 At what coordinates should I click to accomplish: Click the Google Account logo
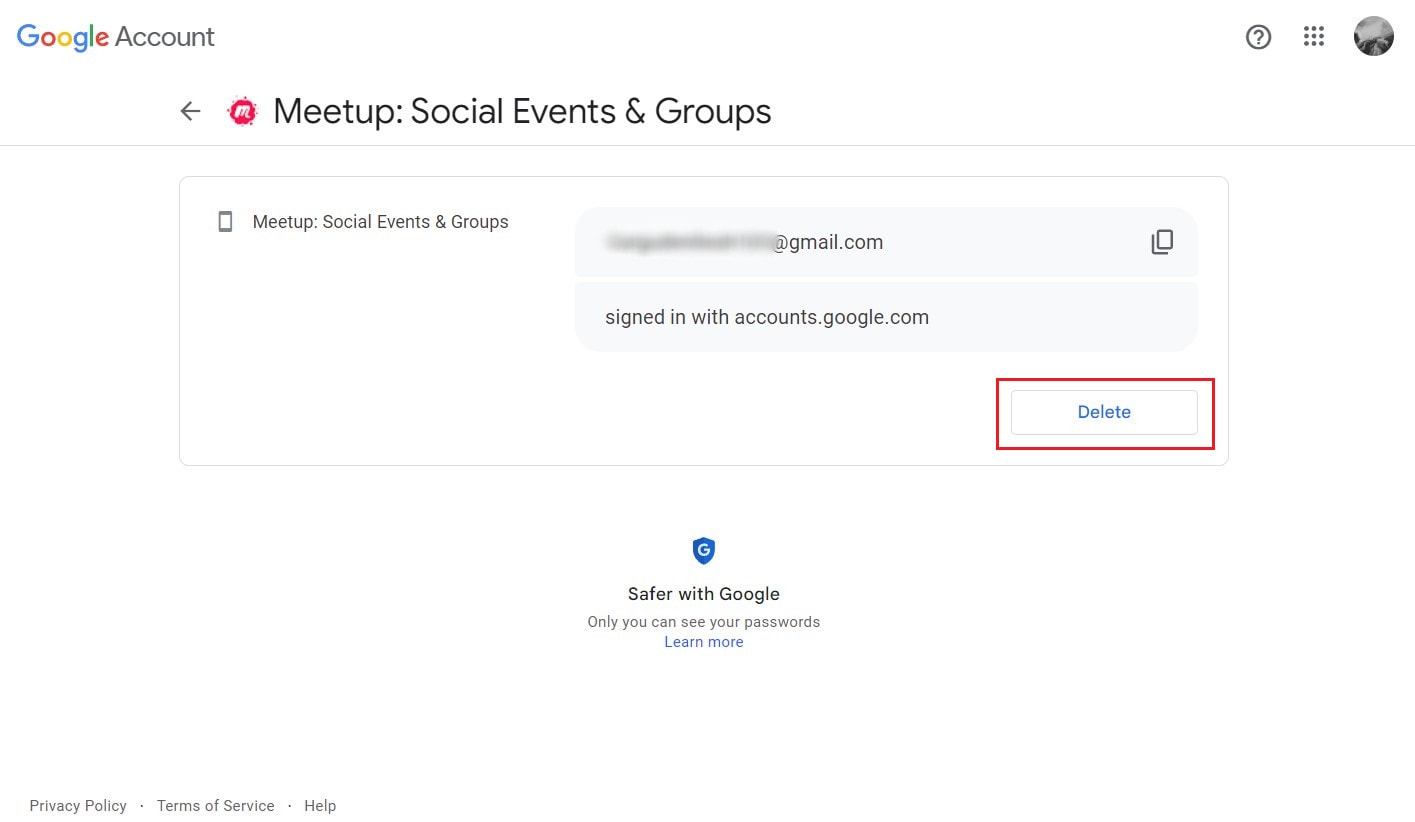tap(116, 37)
